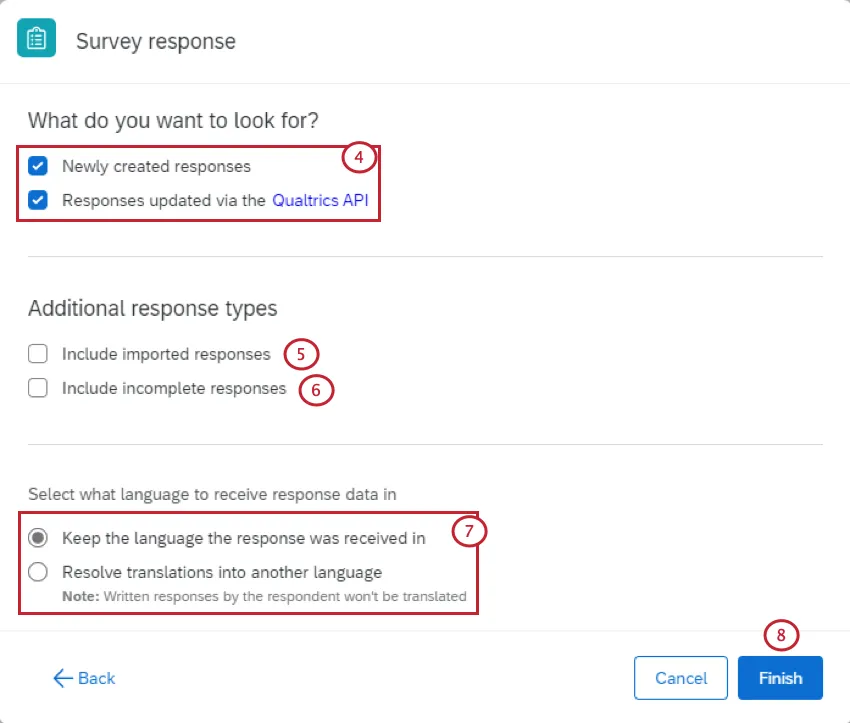Click the back arrow icon beside Back
850x723 pixels.
click(62, 678)
